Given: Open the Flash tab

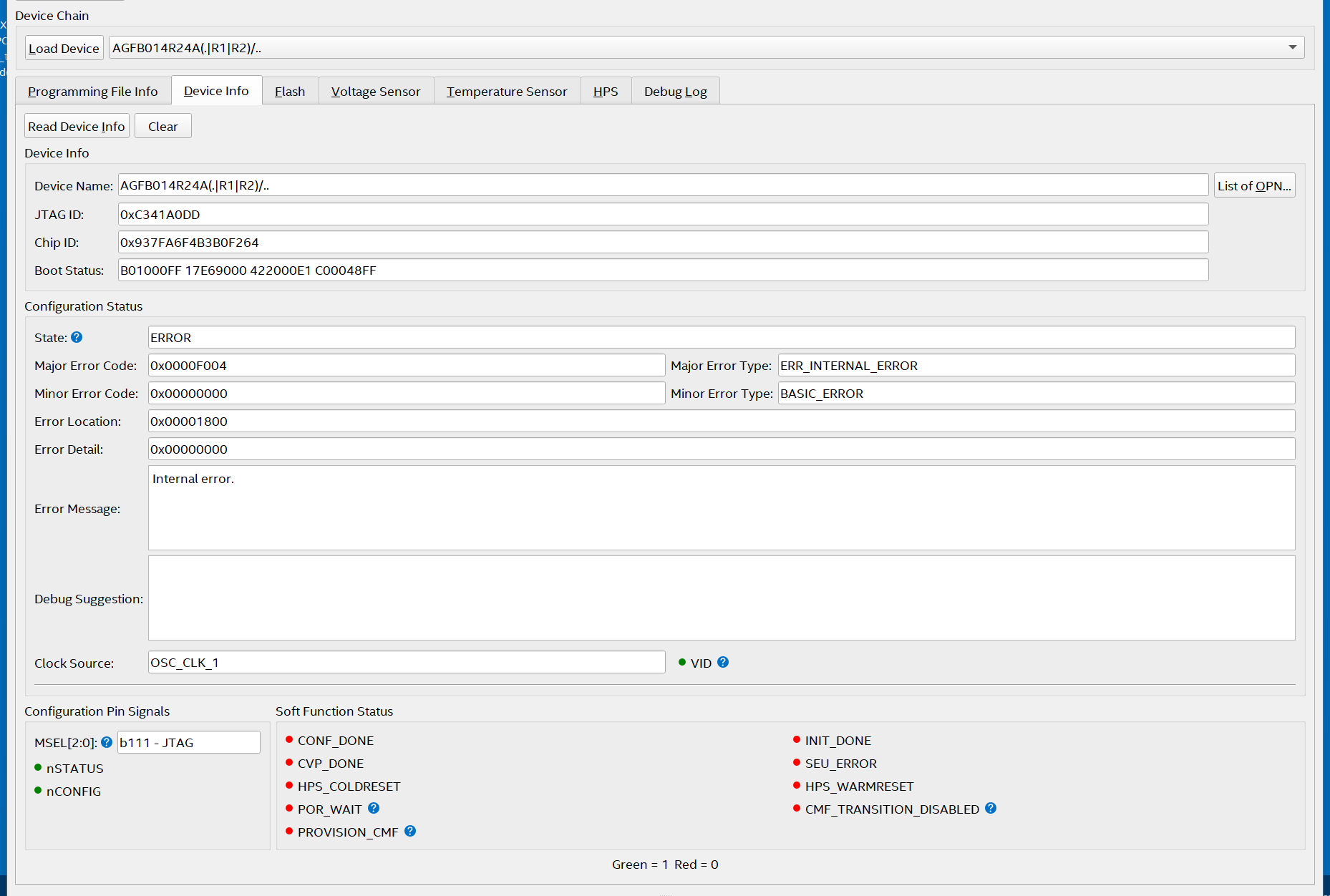Looking at the screenshot, I should coord(290,91).
